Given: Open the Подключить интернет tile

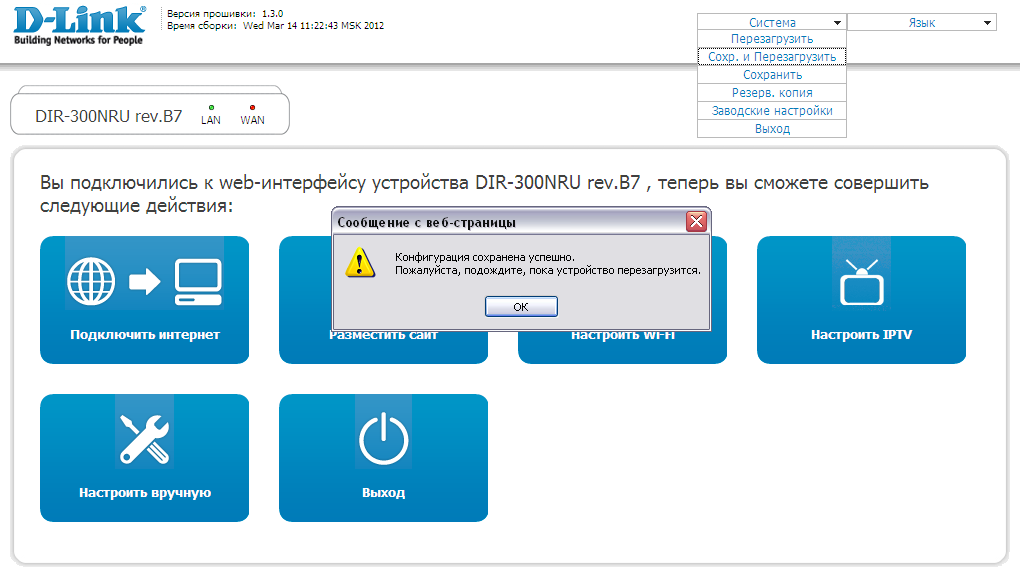Looking at the screenshot, I should (144, 300).
